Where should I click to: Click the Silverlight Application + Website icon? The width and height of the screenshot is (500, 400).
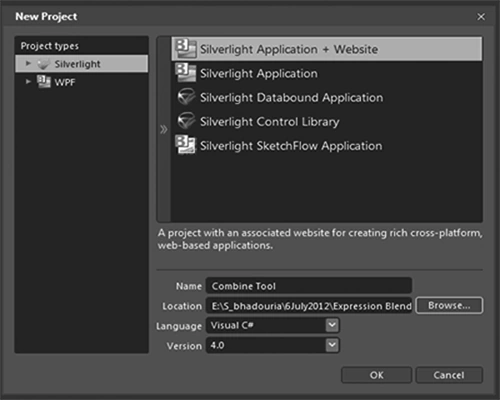(186, 49)
